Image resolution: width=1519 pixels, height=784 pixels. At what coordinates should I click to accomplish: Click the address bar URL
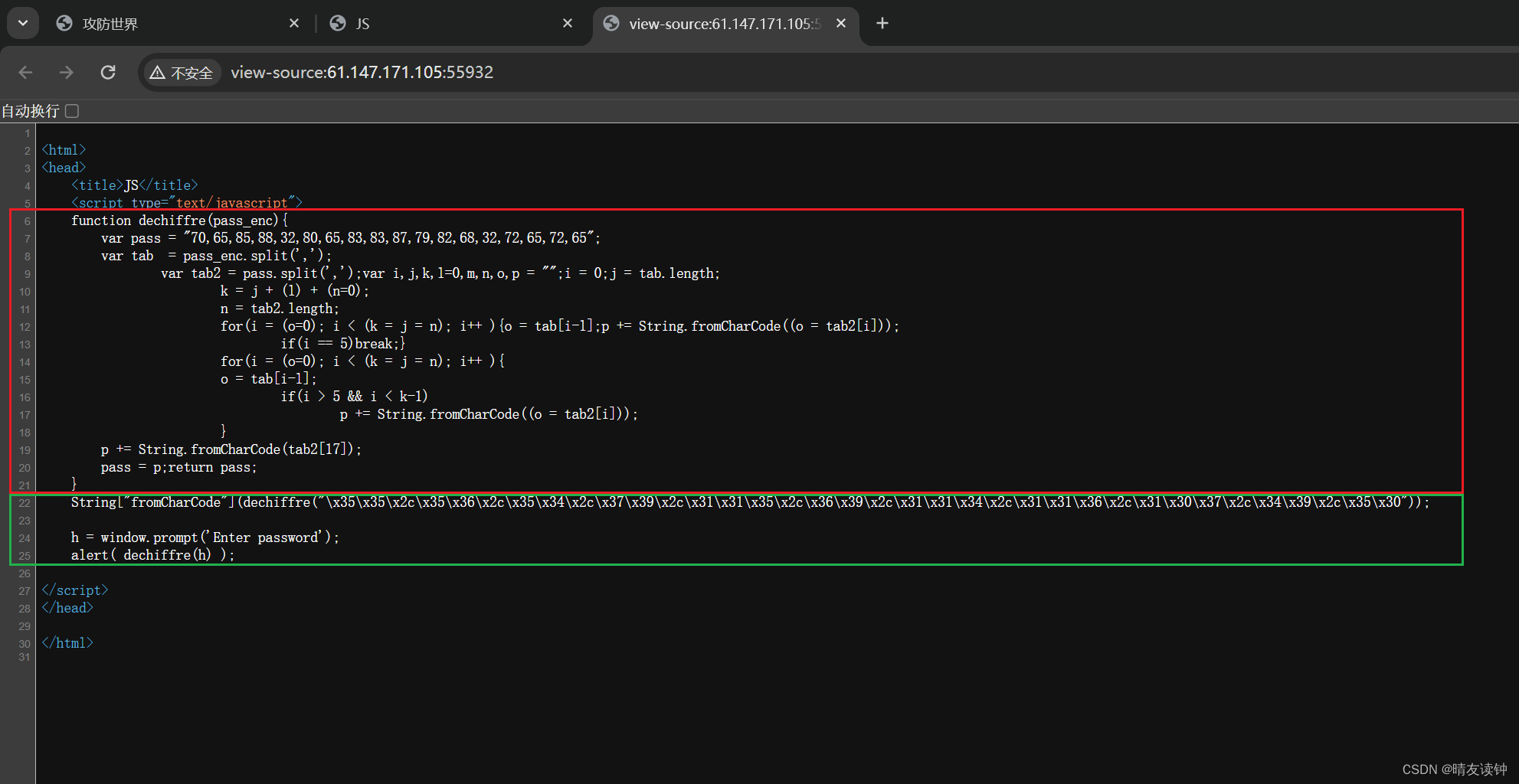coord(362,72)
